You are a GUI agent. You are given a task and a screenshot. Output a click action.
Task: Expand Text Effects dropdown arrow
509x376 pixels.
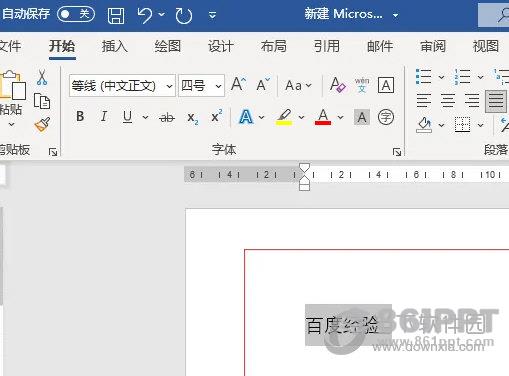(x=261, y=117)
